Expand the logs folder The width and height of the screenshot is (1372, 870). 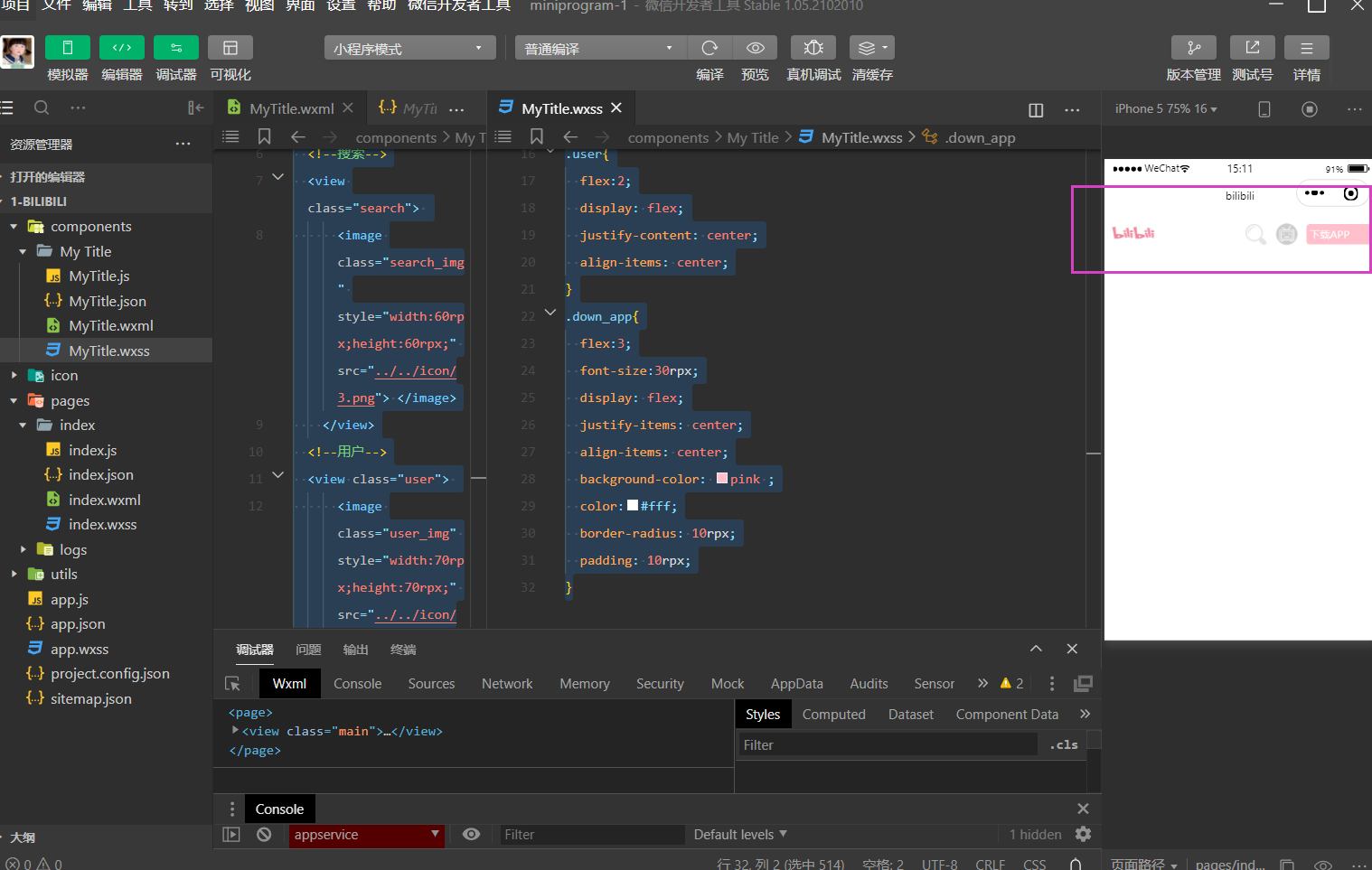coord(23,549)
